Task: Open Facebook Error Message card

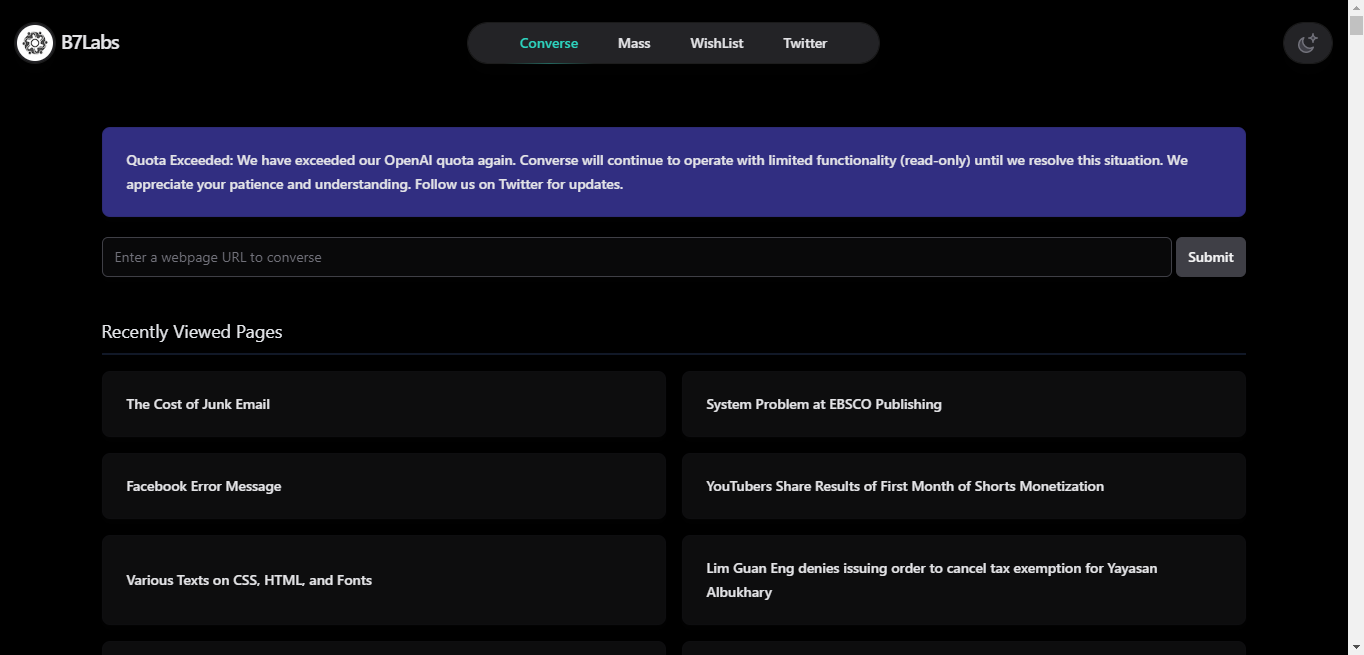Action: [x=384, y=486]
